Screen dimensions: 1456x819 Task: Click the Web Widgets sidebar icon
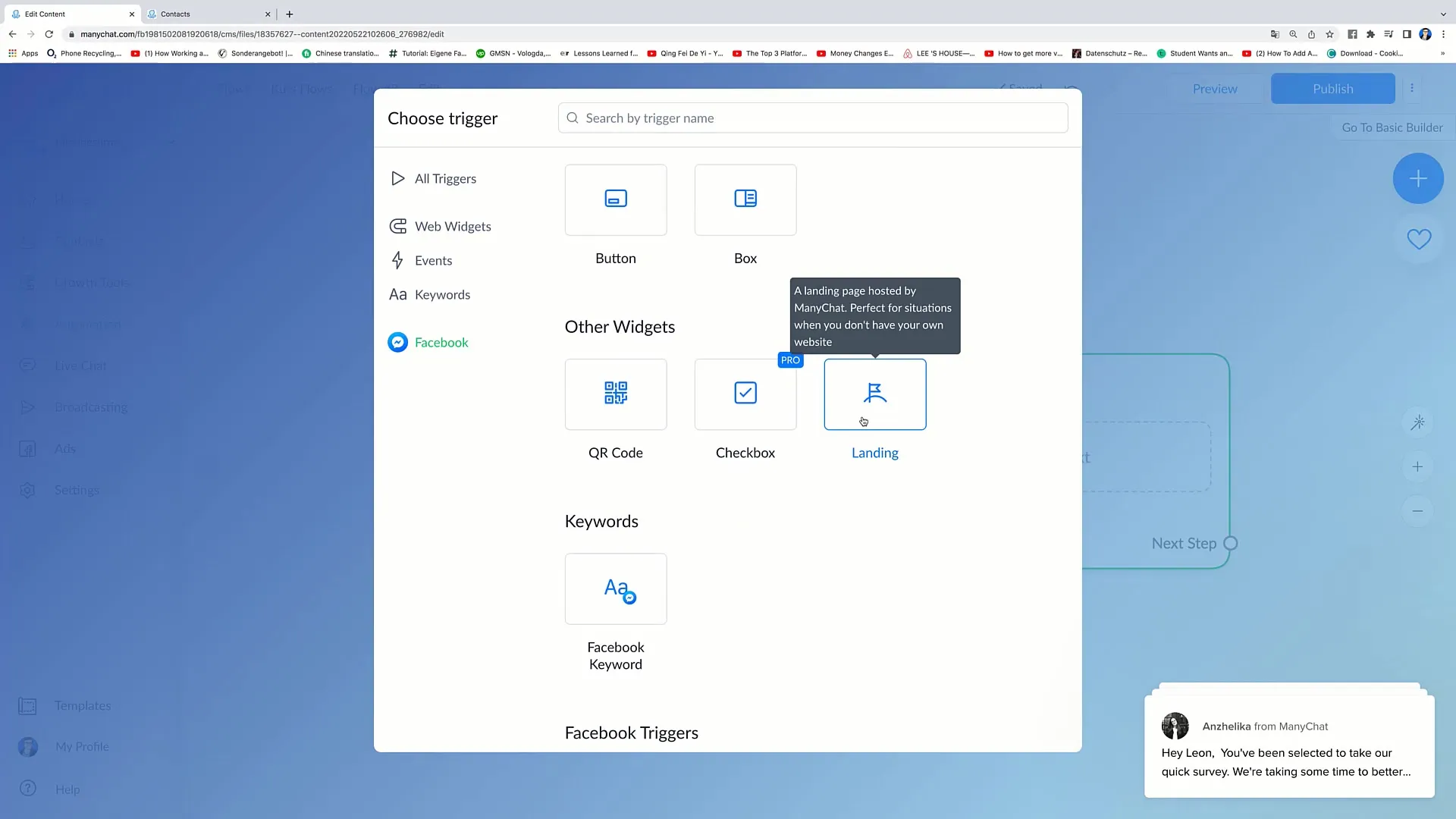399,226
